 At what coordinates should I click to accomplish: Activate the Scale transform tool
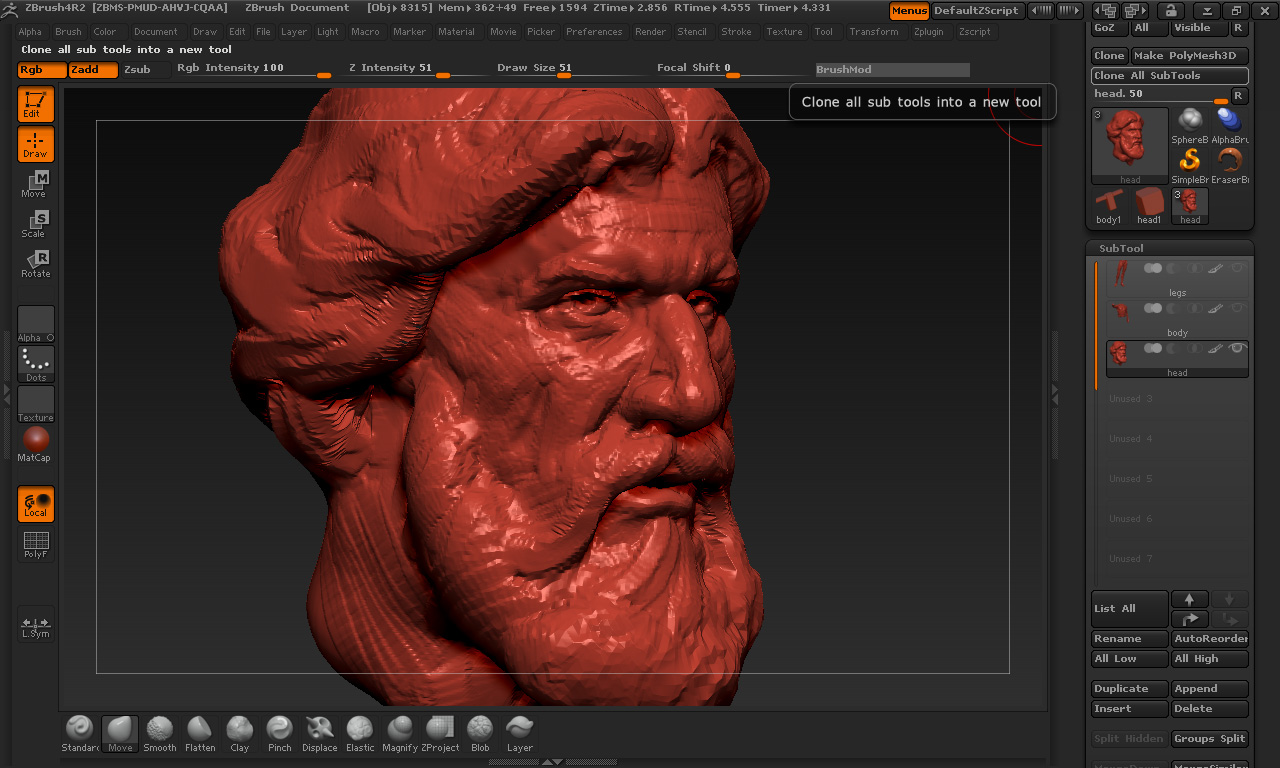[35, 224]
